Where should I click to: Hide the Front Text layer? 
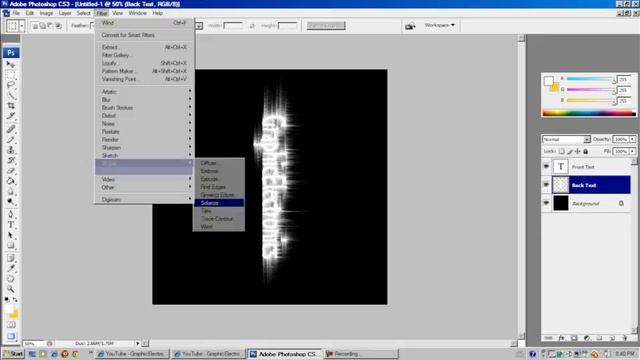point(546,167)
